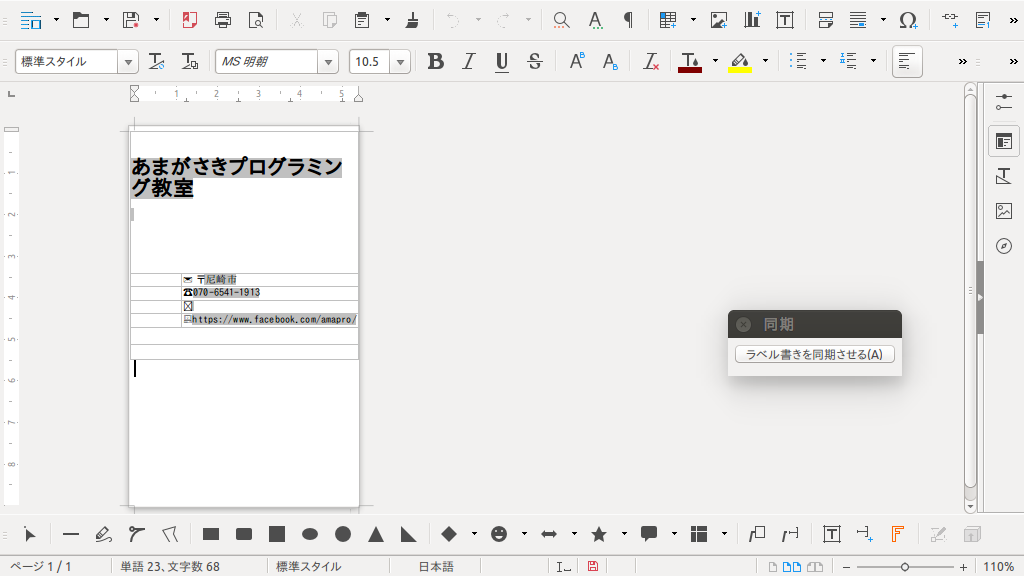Select the Rectangle shape tool
Image resolution: width=1024 pixels, height=576 pixels.
tap(211, 535)
